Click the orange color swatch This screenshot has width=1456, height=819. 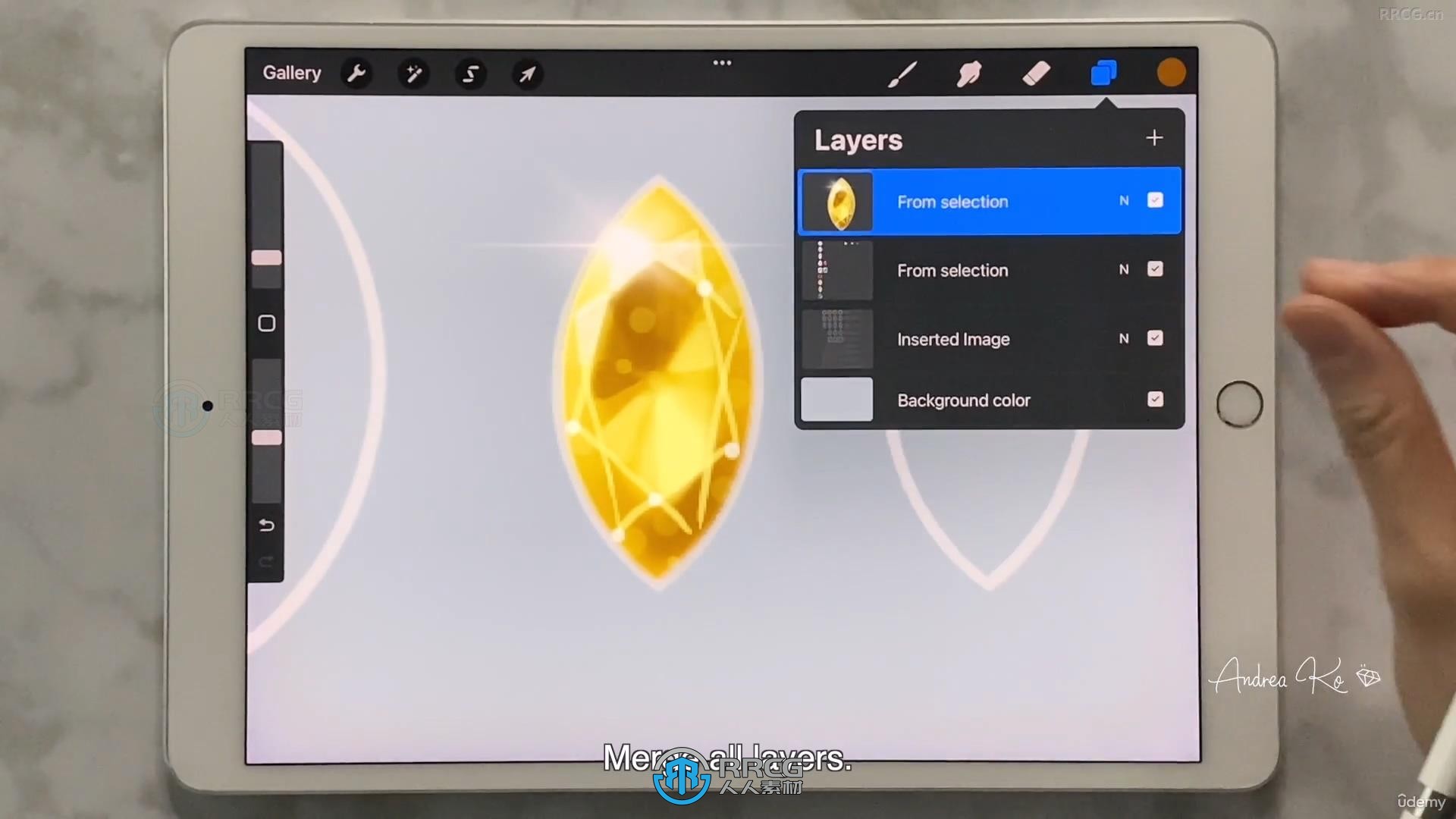pos(1172,73)
